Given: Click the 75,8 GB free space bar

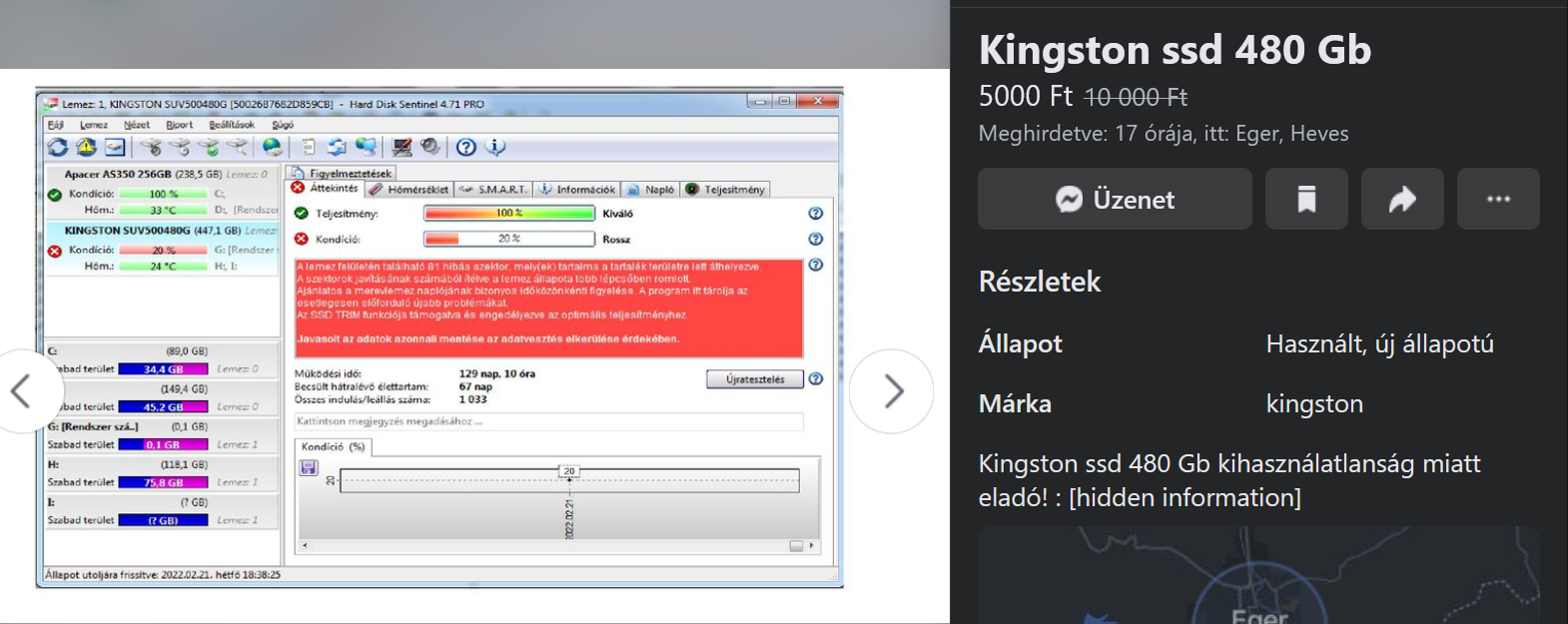Looking at the screenshot, I should tap(163, 482).
